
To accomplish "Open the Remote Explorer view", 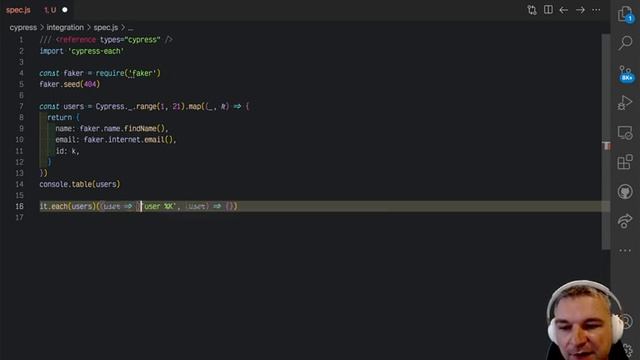I will coord(625,133).
